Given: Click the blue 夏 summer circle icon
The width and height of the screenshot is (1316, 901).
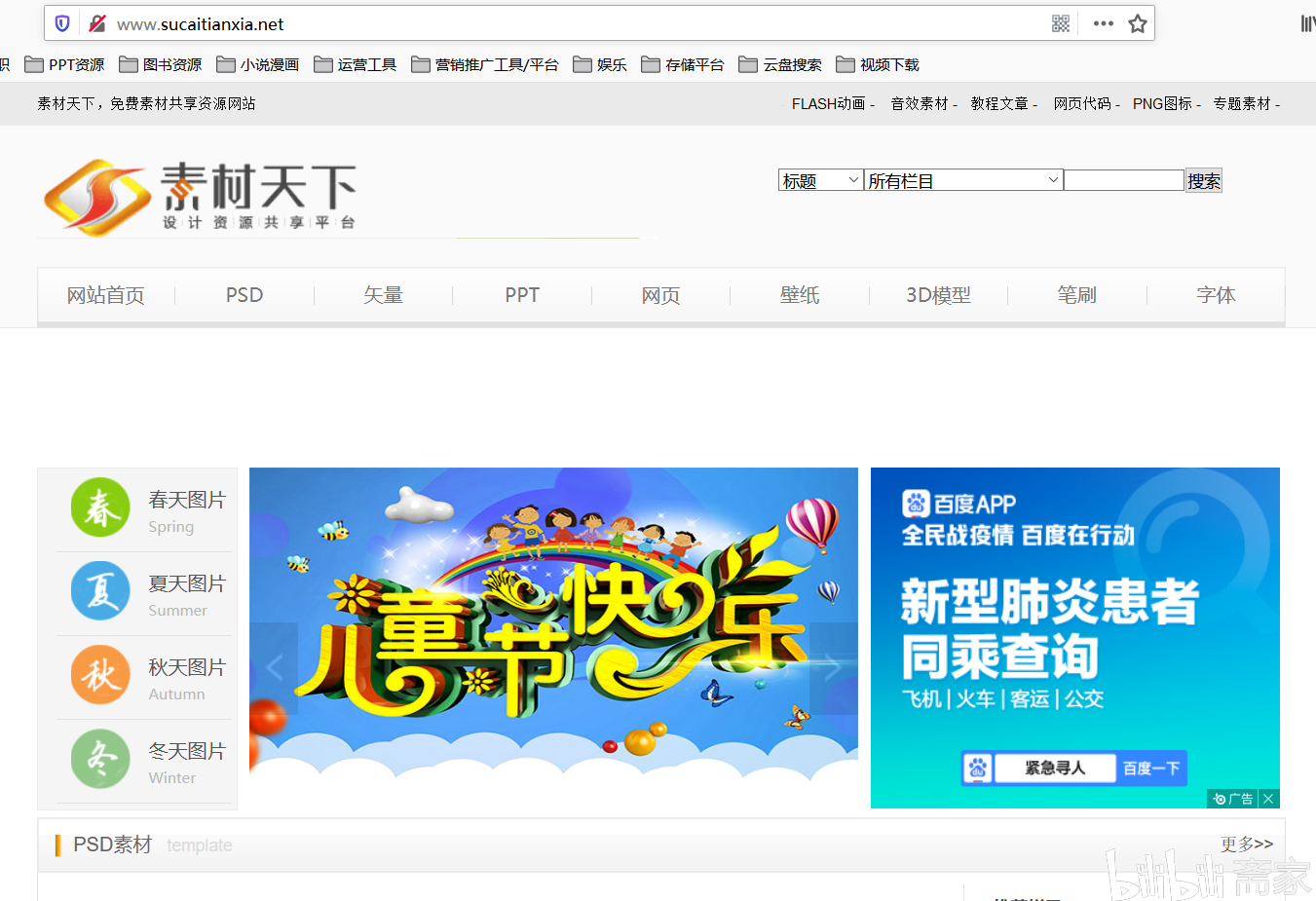Looking at the screenshot, I should coord(100,591).
